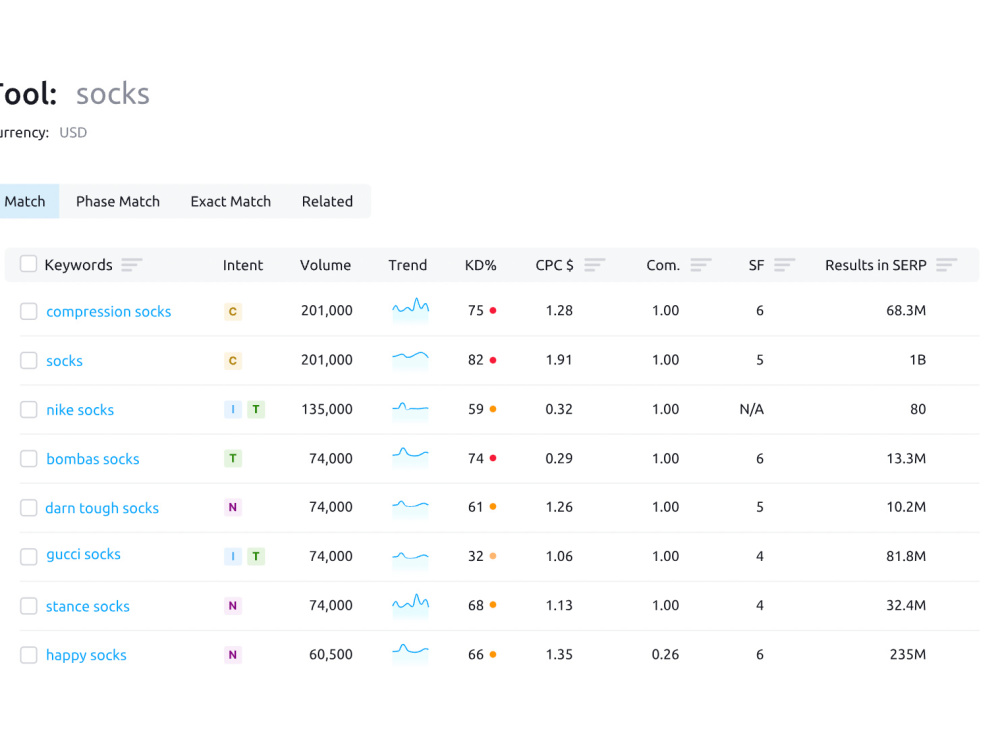This screenshot has height=750, width=1000.
Task: View trend sparkline for the socks keyword
Action: click(410, 359)
